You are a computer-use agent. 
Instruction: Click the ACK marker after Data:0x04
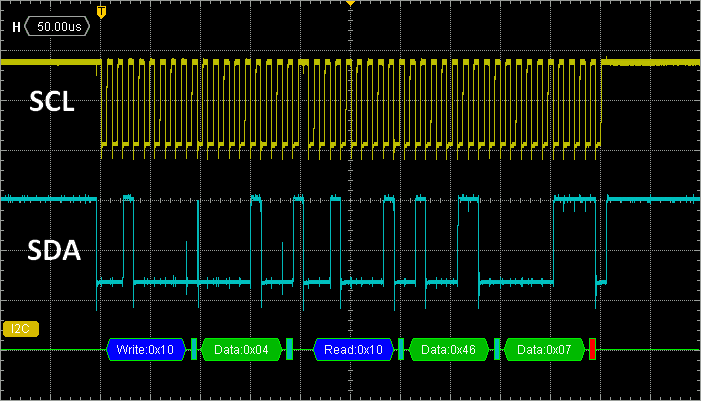tap(290, 350)
